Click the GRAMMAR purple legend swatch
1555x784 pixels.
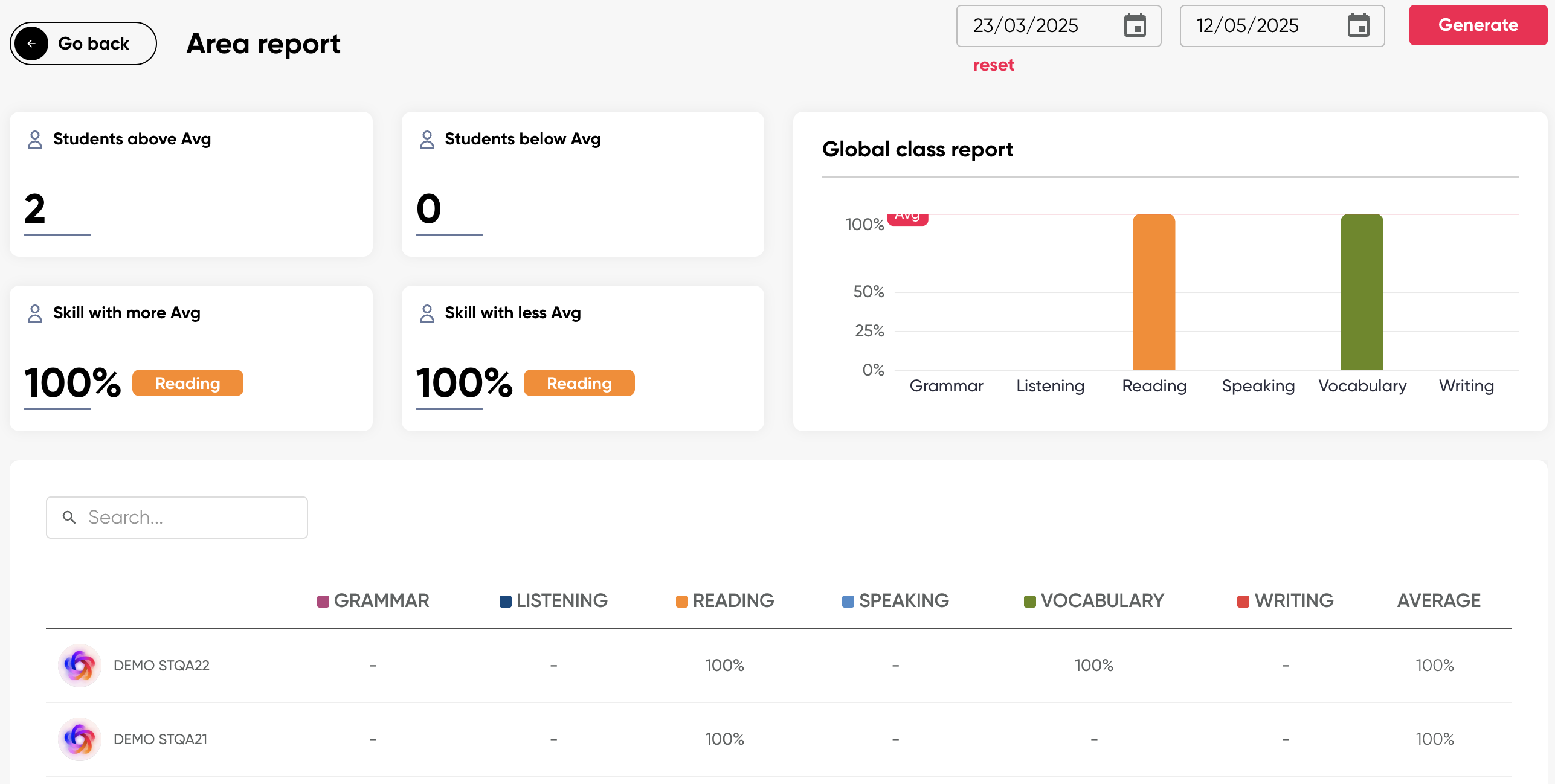click(323, 601)
